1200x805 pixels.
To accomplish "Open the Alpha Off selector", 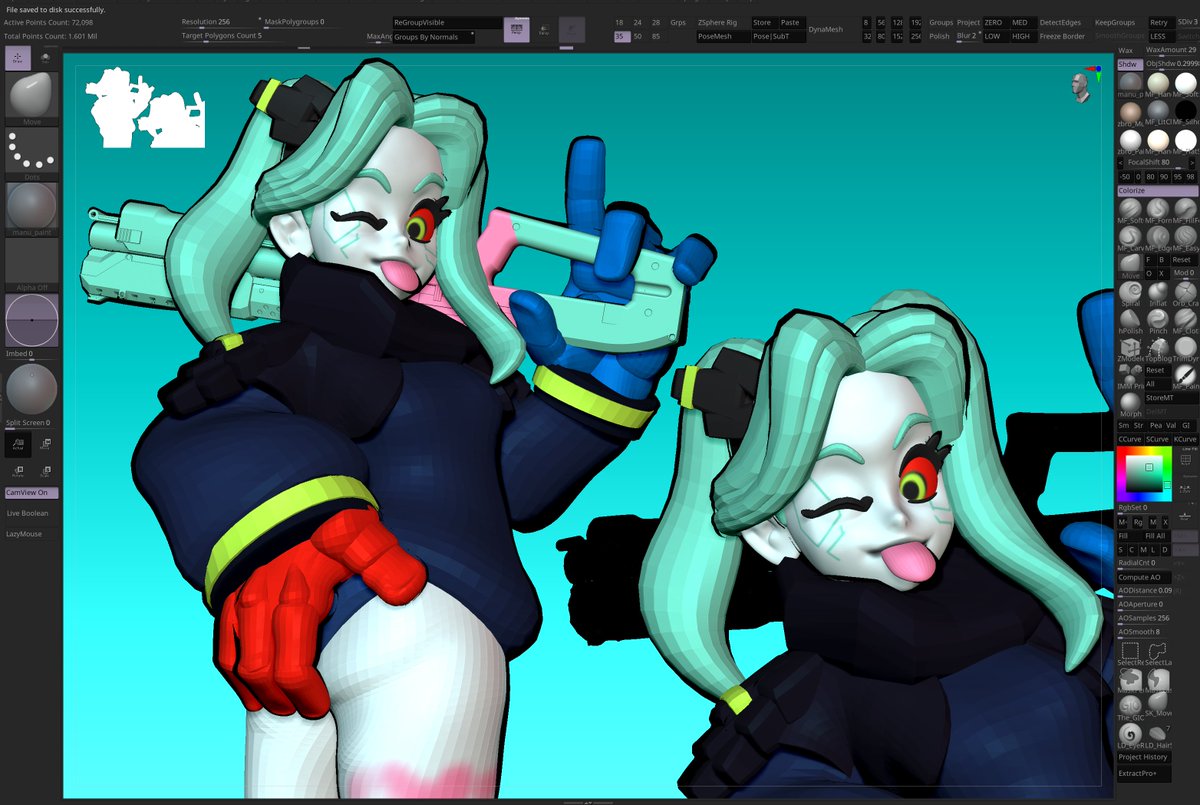I will pos(32,265).
